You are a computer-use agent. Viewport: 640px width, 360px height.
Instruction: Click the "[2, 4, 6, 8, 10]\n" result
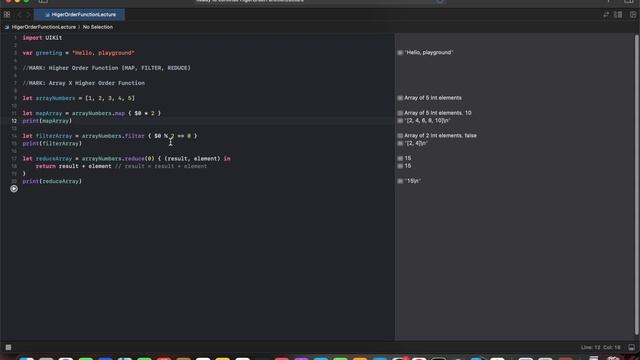pyautogui.click(x=427, y=121)
